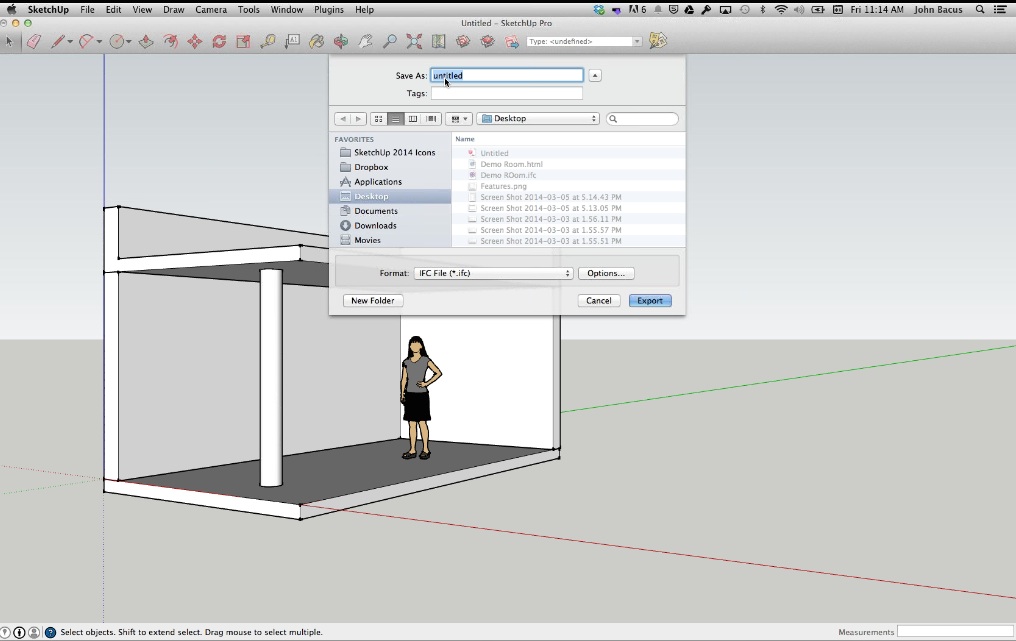Select the Tape Measure tool
Screen dimensions: 1016x641
[268, 41]
